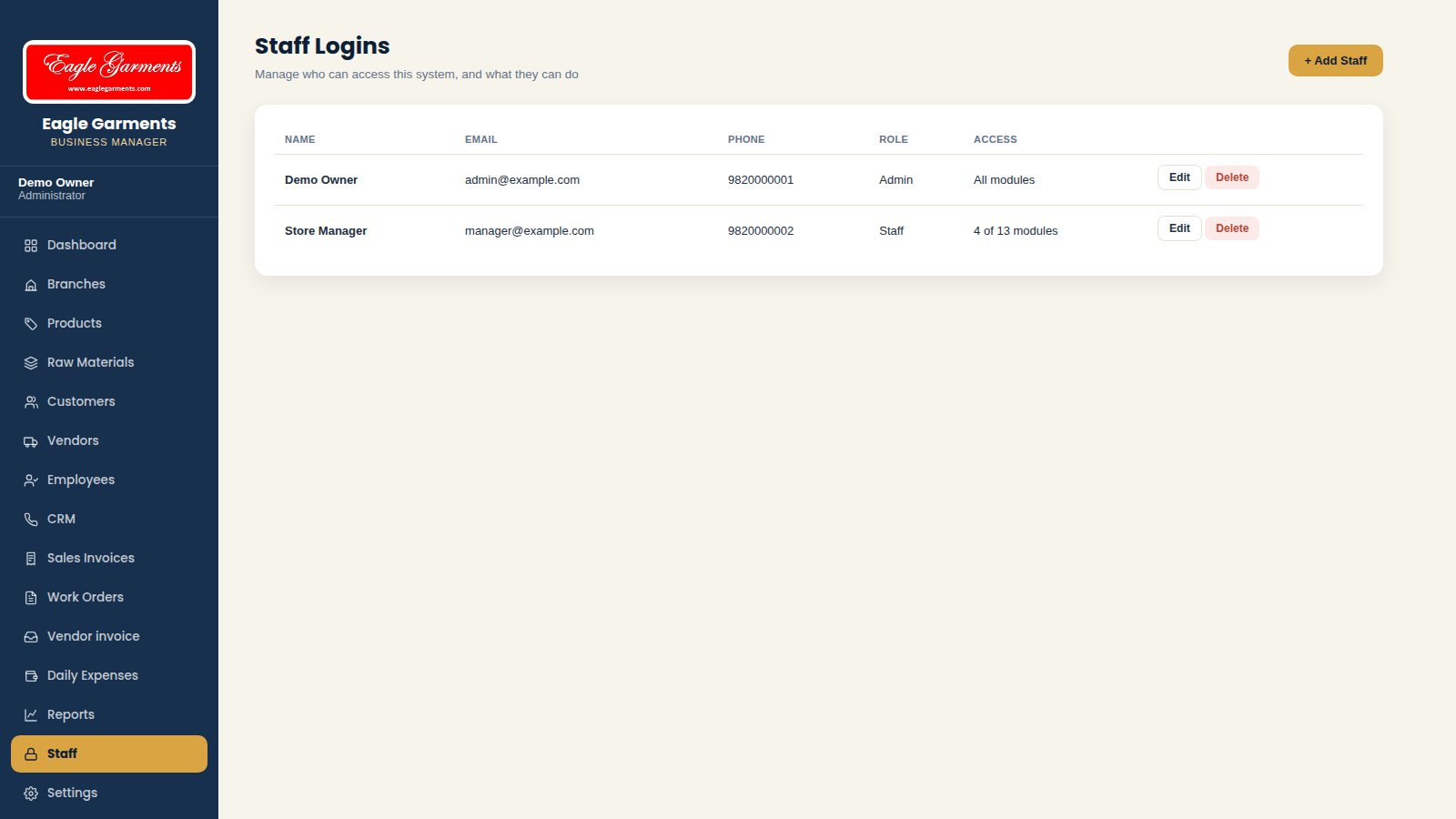Image resolution: width=1456 pixels, height=819 pixels.
Task: Open the Dashboard menu item
Action: click(109, 245)
